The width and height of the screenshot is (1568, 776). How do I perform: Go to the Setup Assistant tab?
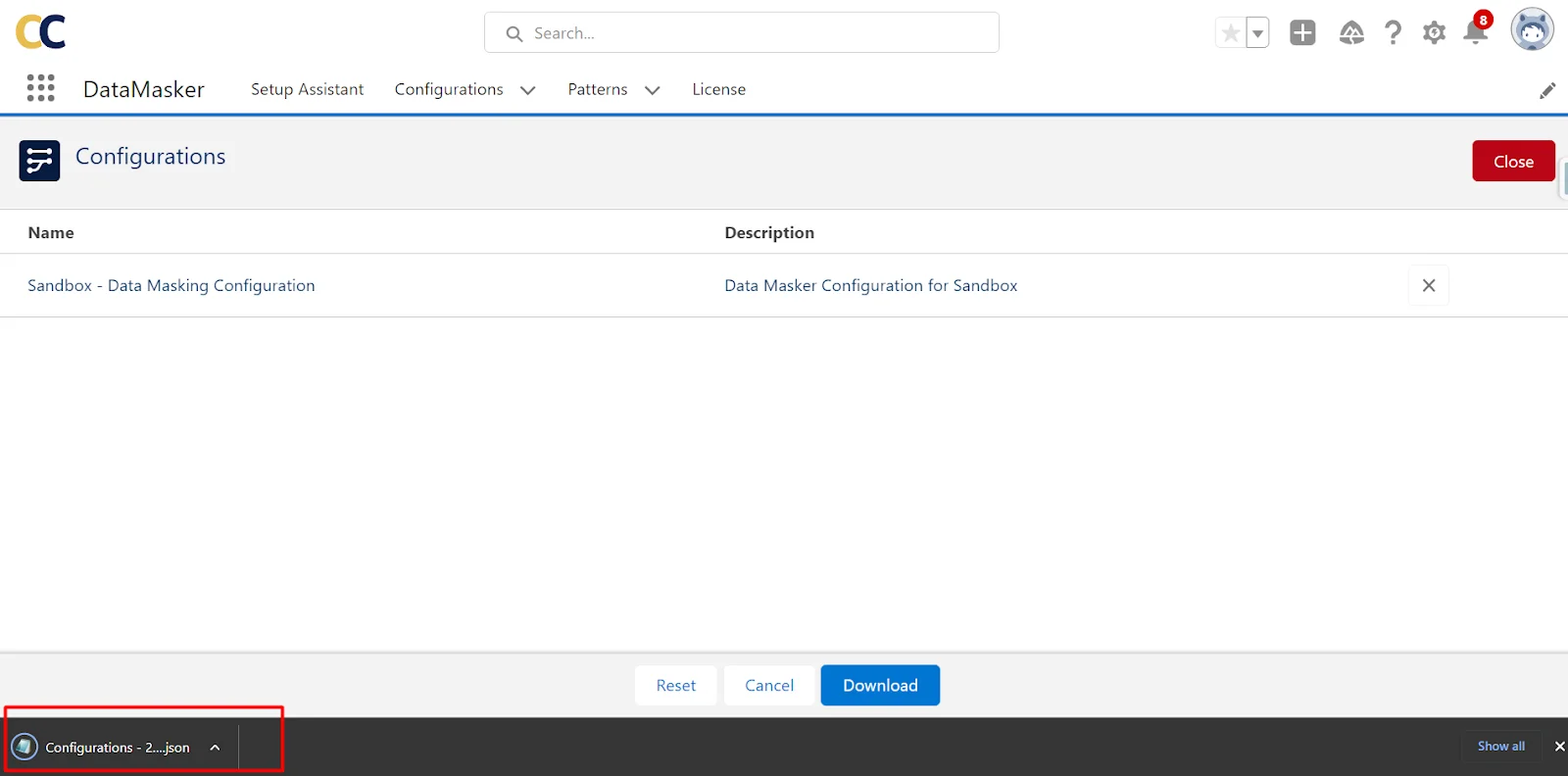pos(307,89)
